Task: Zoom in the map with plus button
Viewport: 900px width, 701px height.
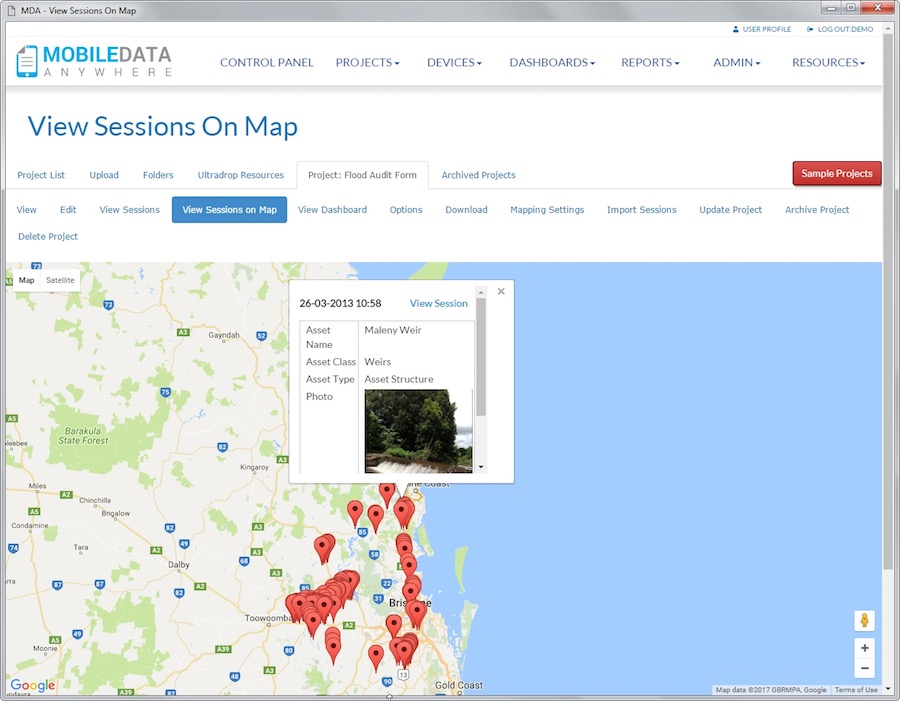Action: pyautogui.click(x=864, y=648)
